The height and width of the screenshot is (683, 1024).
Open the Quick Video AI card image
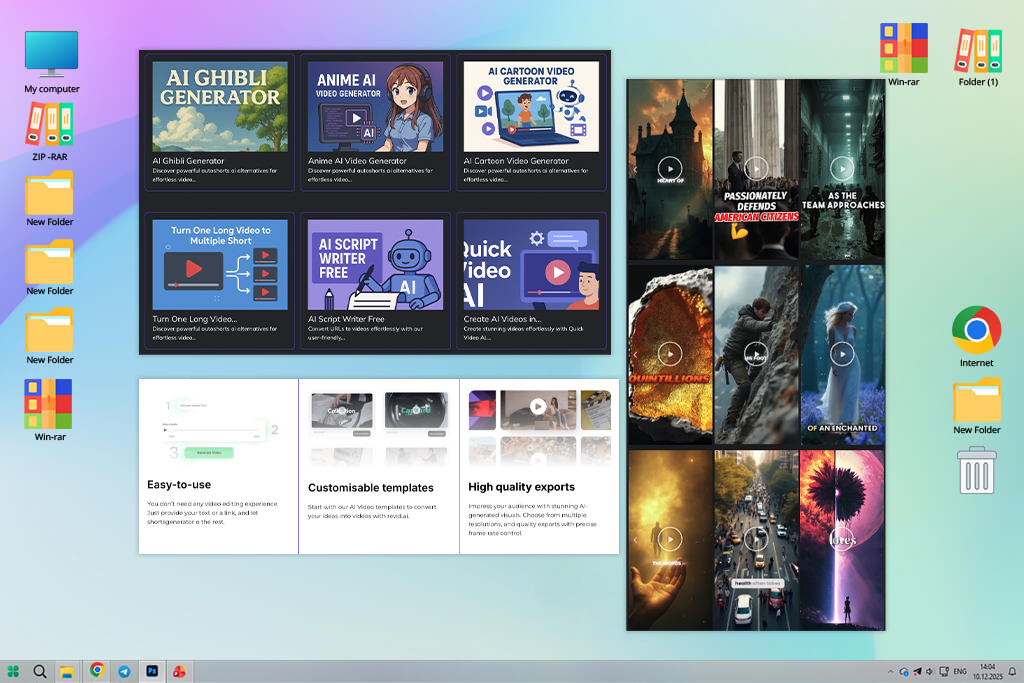pos(531,264)
